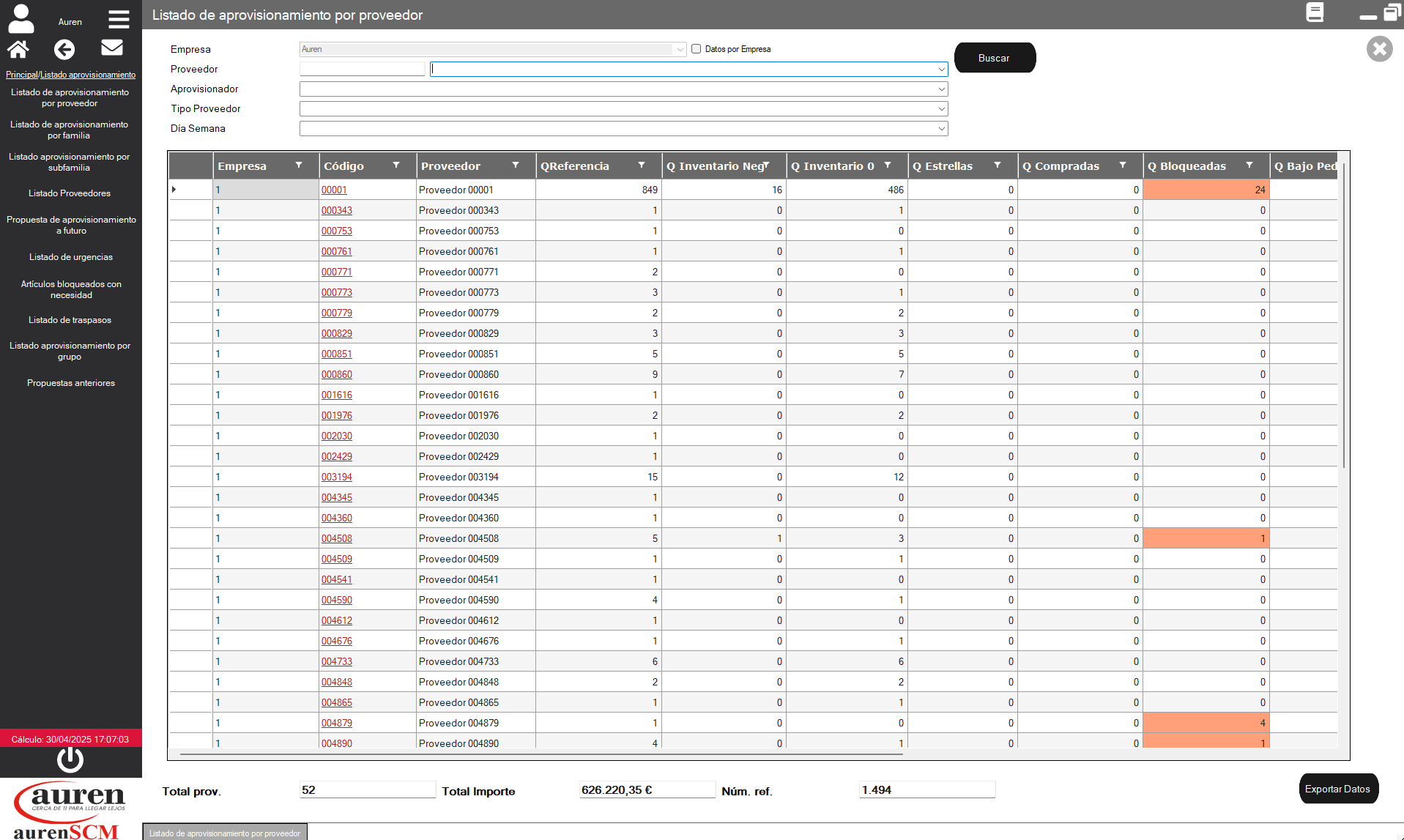Open the hamburger menu icon
1404x840 pixels.
coord(119,19)
